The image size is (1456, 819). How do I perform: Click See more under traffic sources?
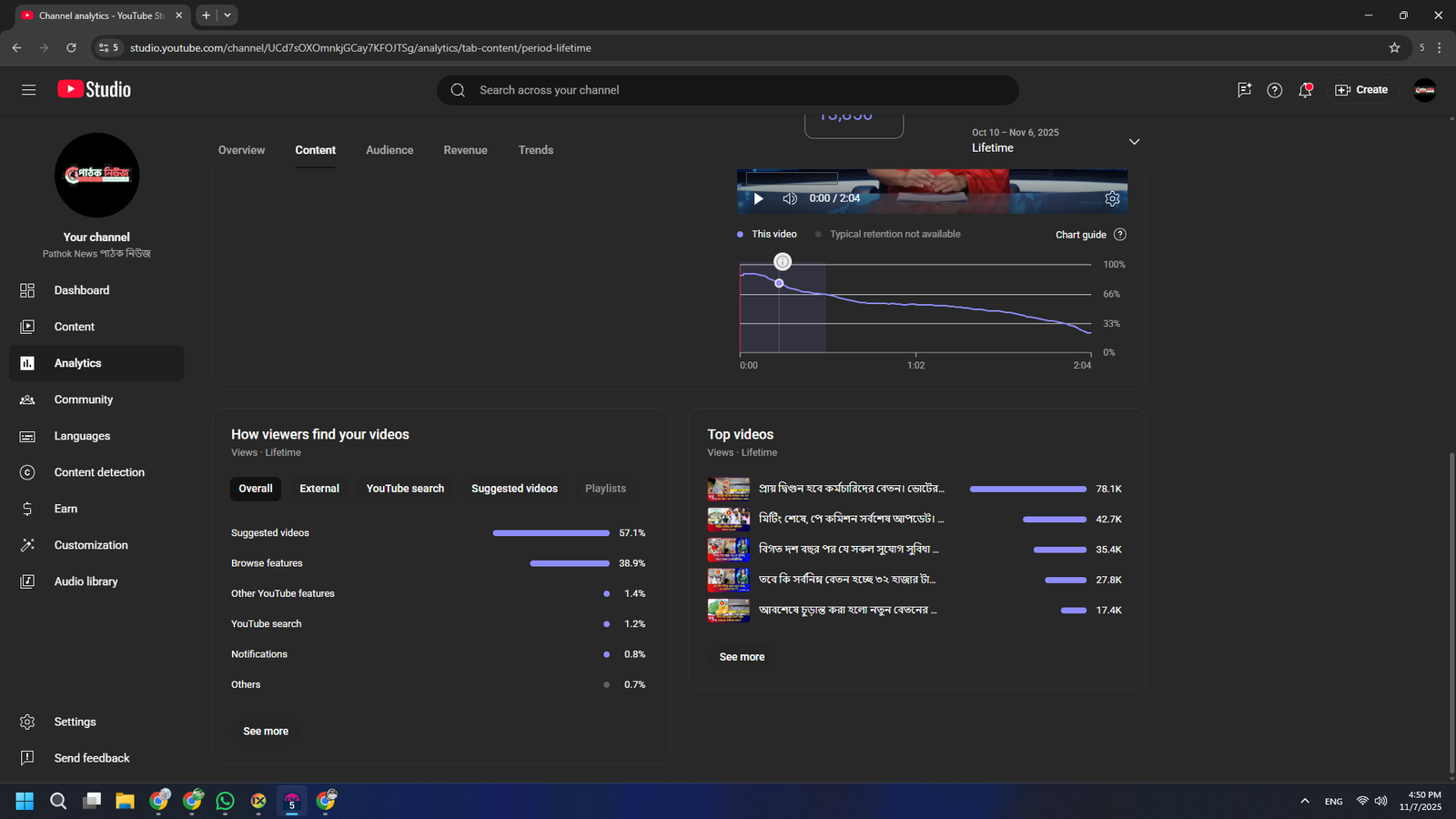click(266, 732)
